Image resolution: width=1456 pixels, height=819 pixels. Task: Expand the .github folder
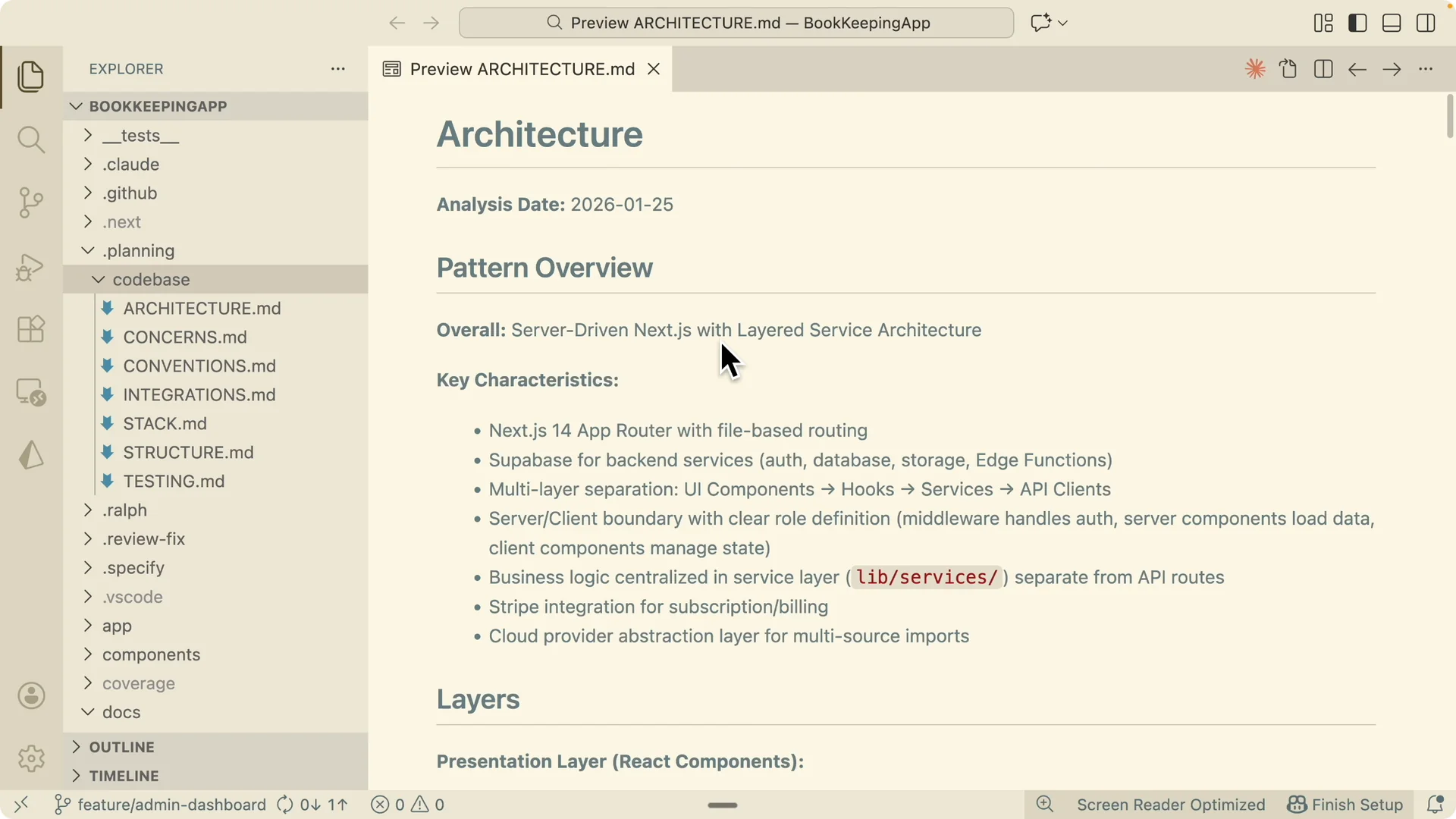(215, 193)
